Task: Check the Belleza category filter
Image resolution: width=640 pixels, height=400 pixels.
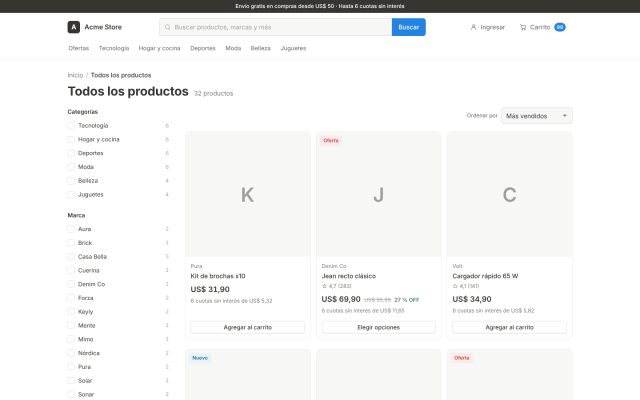Action: pos(71,181)
